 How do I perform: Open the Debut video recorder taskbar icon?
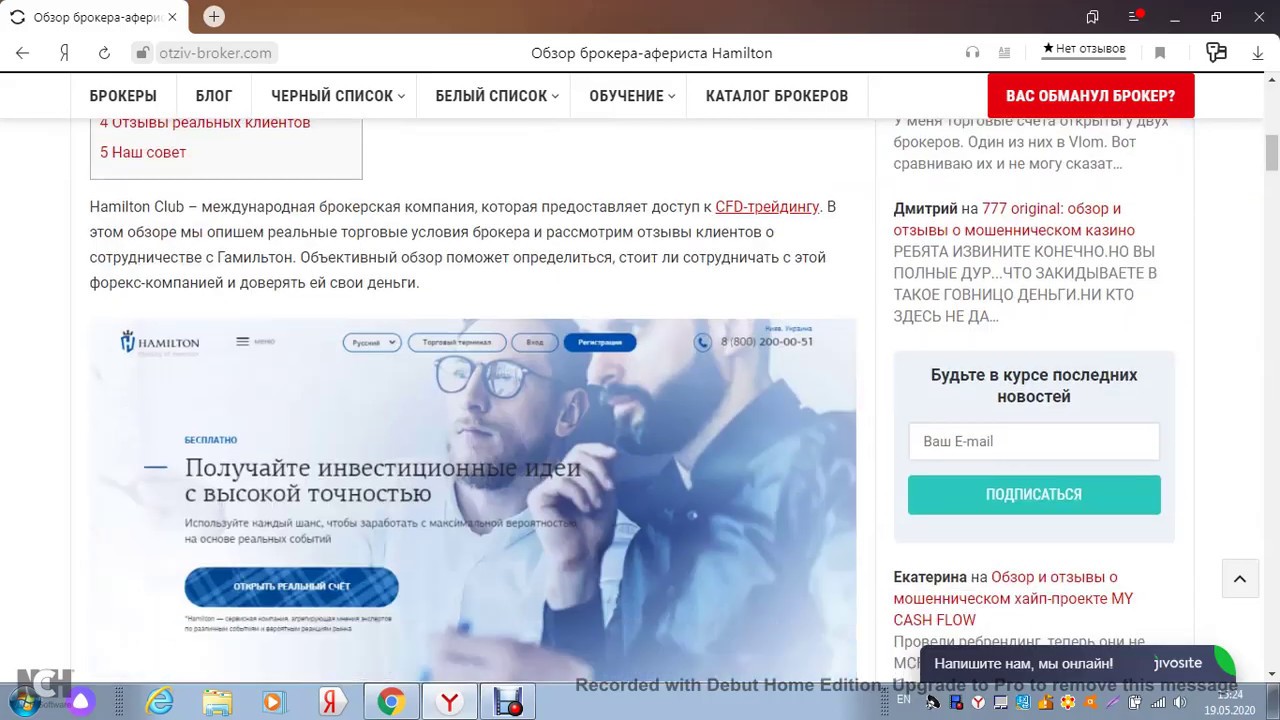point(508,703)
